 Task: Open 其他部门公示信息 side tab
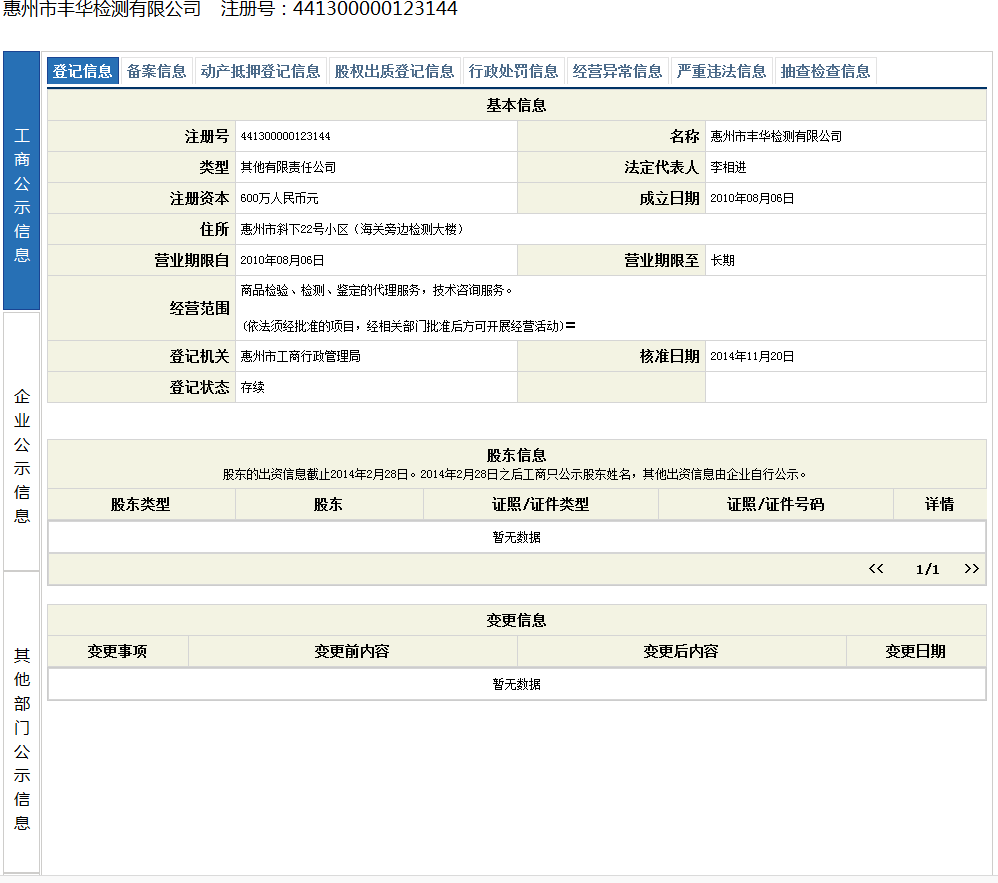point(22,738)
